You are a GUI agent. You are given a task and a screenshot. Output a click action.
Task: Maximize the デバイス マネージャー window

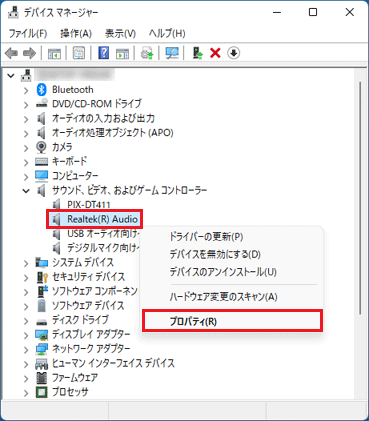coord(313,13)
